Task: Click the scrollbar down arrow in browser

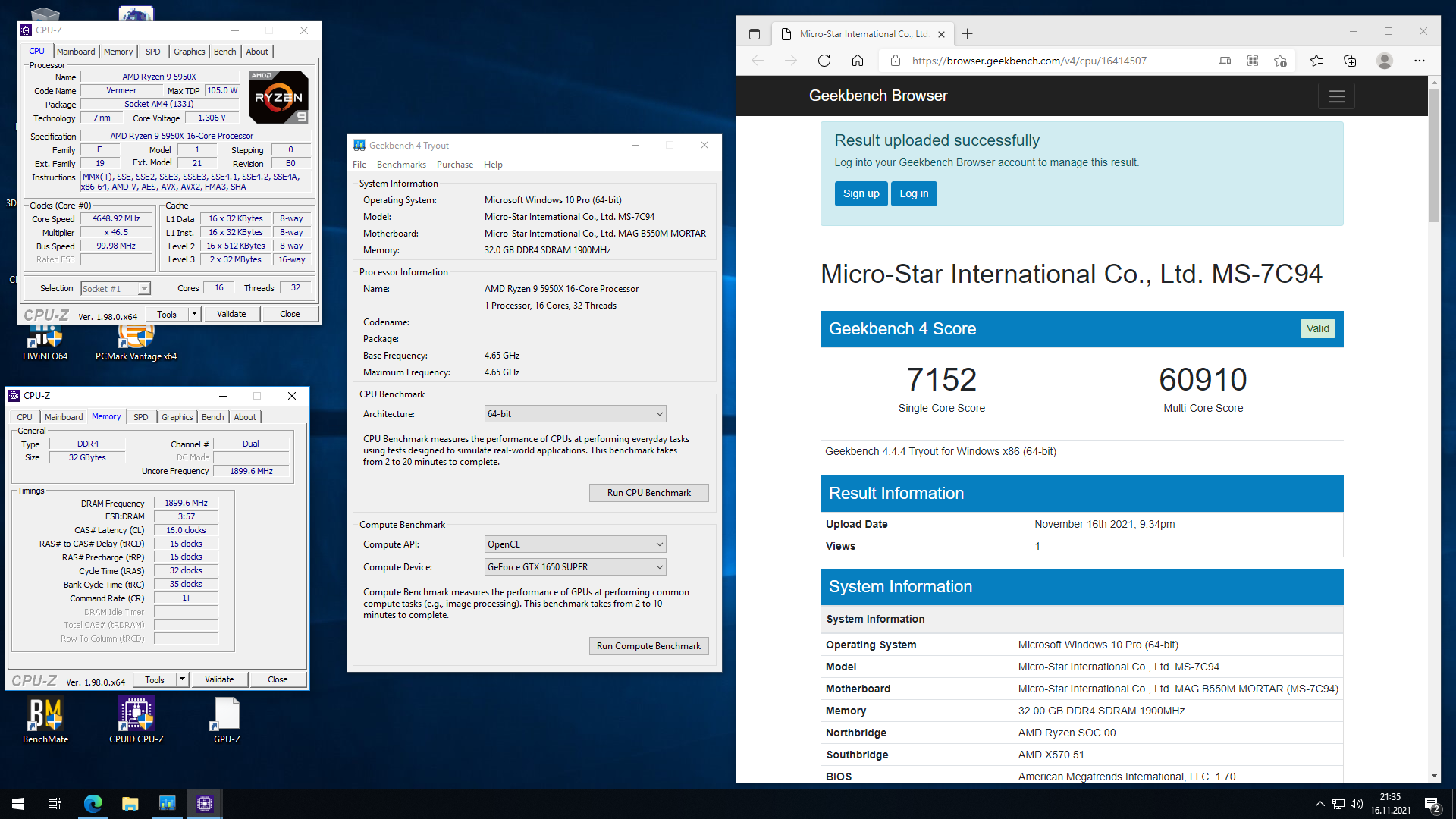Action: coord(1434,776)
